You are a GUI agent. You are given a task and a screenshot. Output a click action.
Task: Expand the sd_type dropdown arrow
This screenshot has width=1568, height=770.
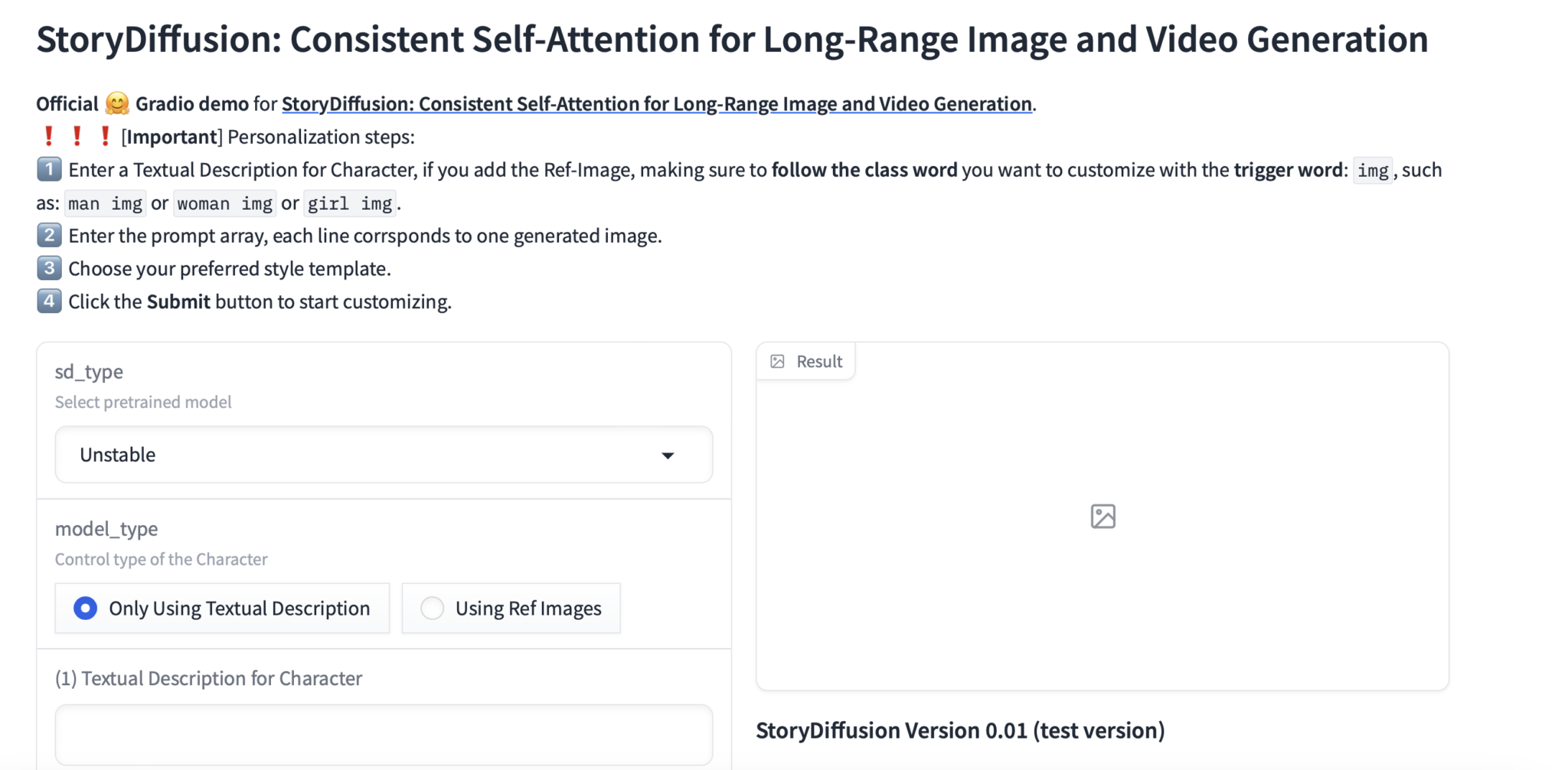[668, 455]
